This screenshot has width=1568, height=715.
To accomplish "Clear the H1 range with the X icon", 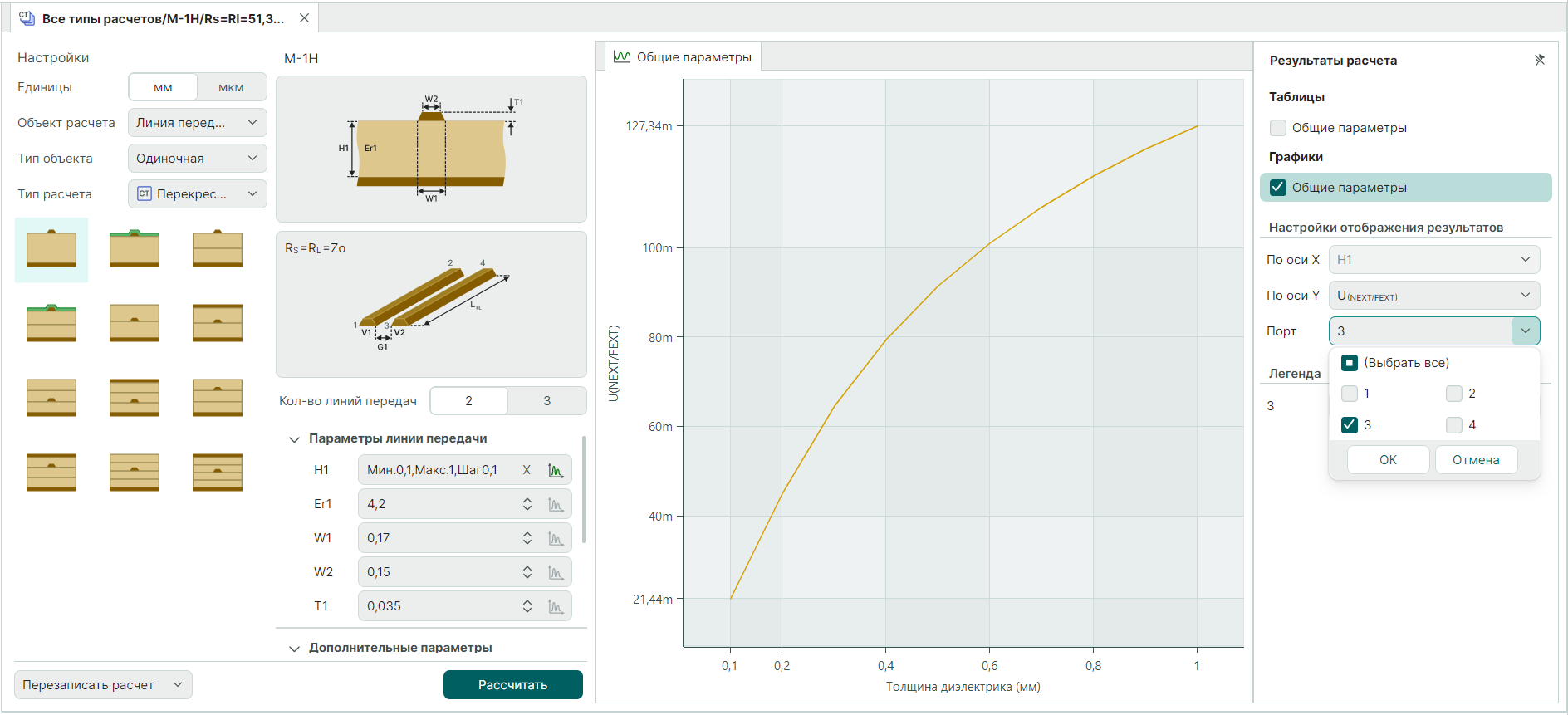I will [527, 470].
